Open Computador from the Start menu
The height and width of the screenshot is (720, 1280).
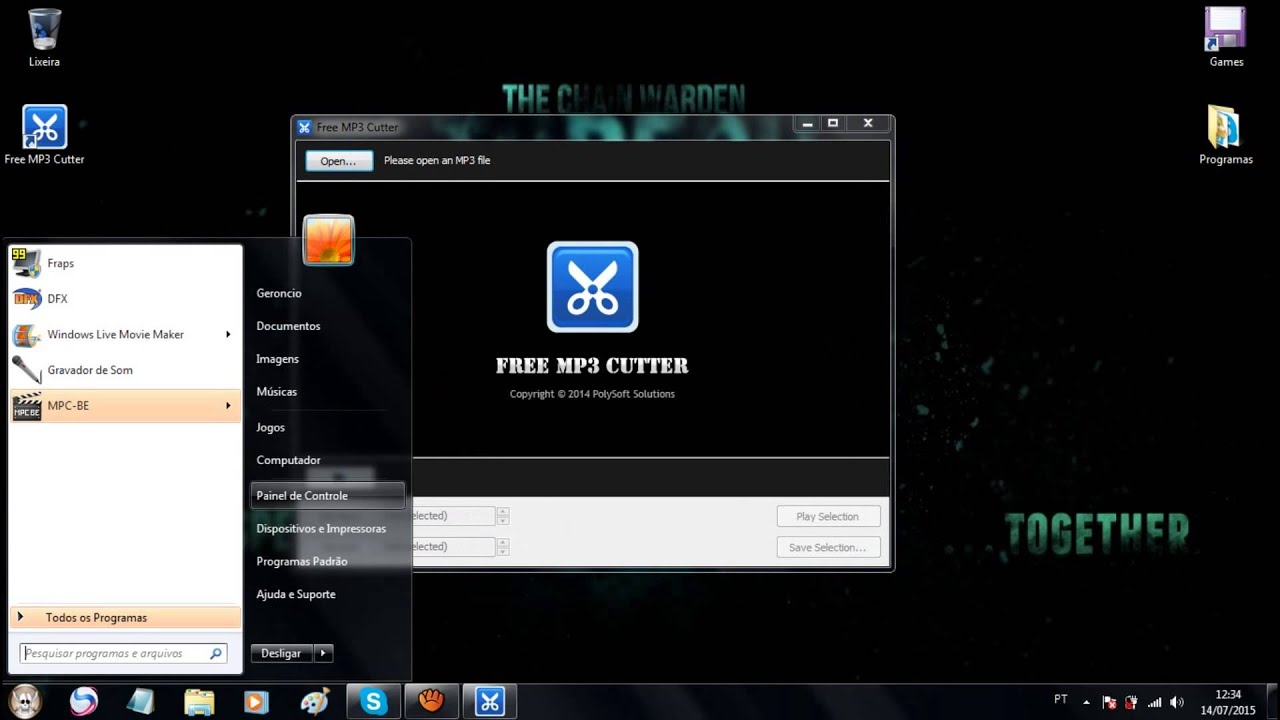pos(288,460)
